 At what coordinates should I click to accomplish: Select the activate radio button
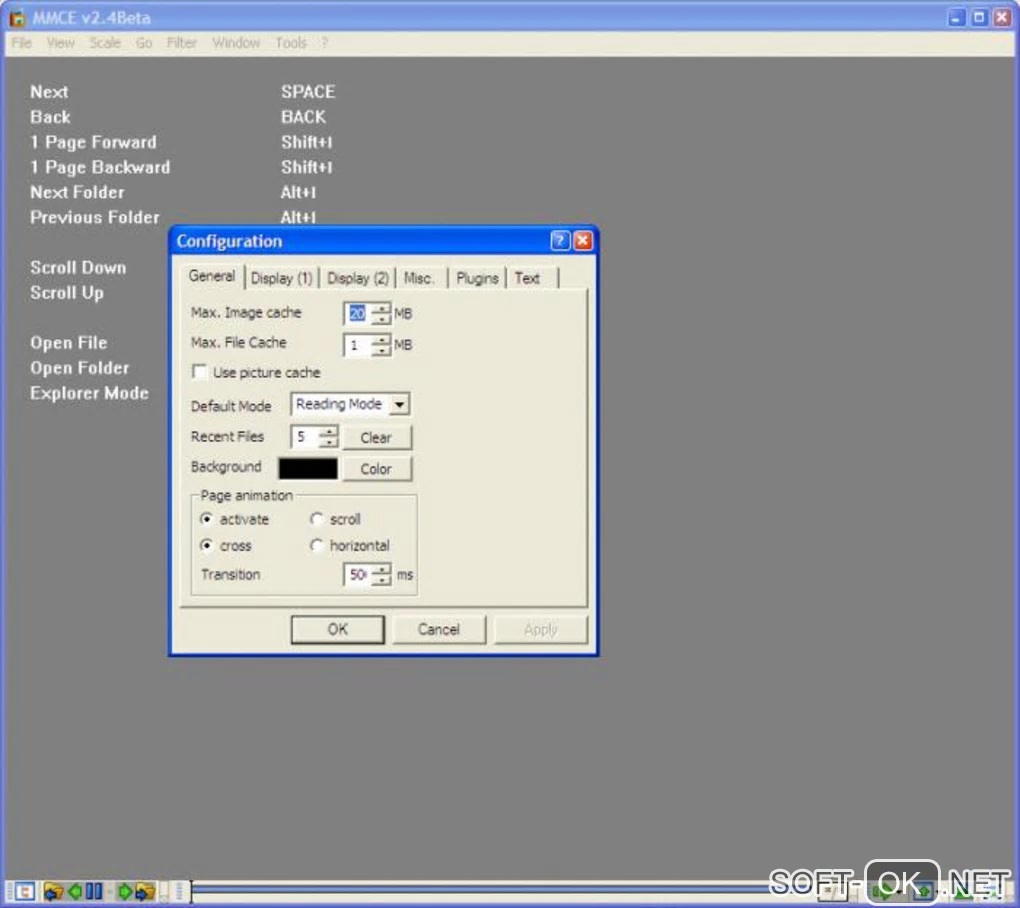206,519
